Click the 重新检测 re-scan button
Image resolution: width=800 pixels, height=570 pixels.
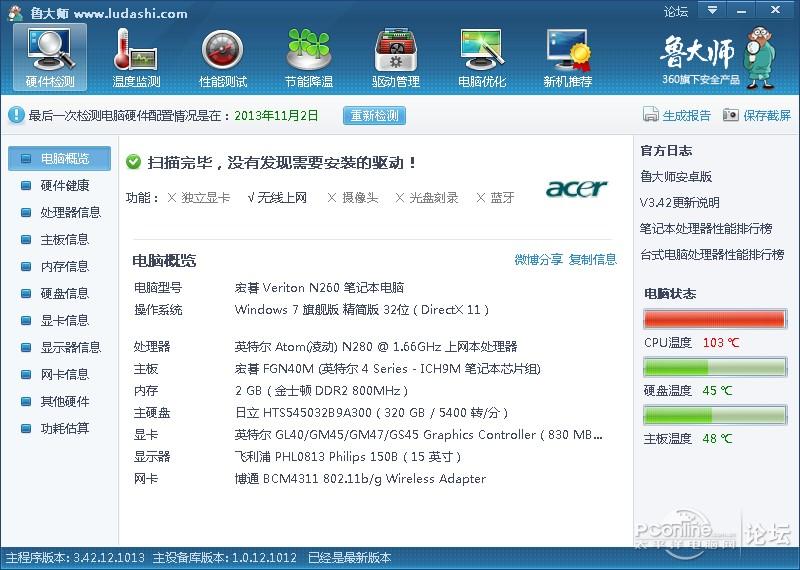point(374,115)
